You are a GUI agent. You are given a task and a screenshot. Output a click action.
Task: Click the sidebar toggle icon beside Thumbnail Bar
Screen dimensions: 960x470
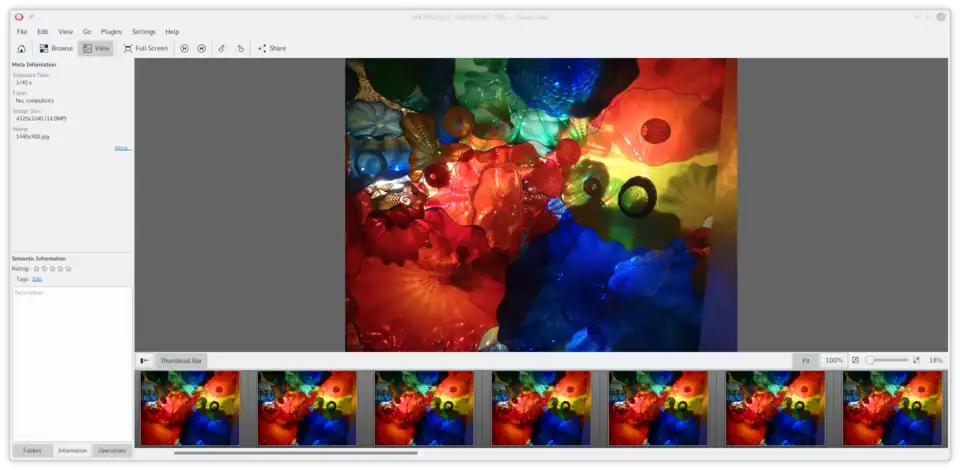point(145,360)
